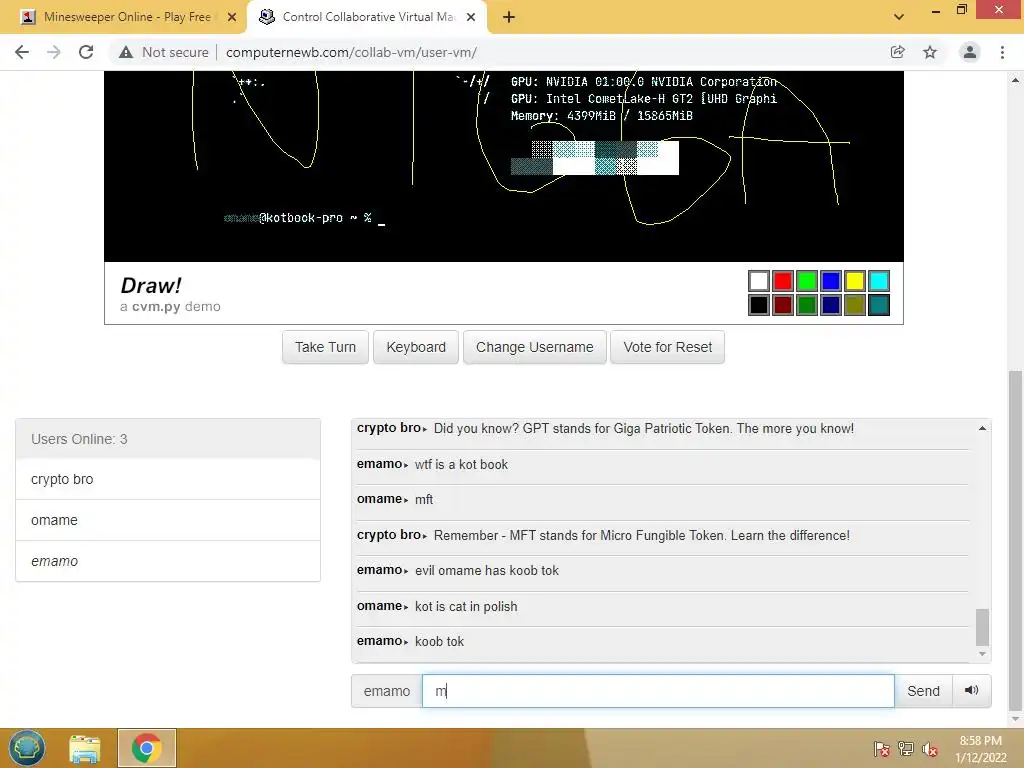
Task: Click chat message 'evil omame has koob tok'
Action: tap(487, 570)
